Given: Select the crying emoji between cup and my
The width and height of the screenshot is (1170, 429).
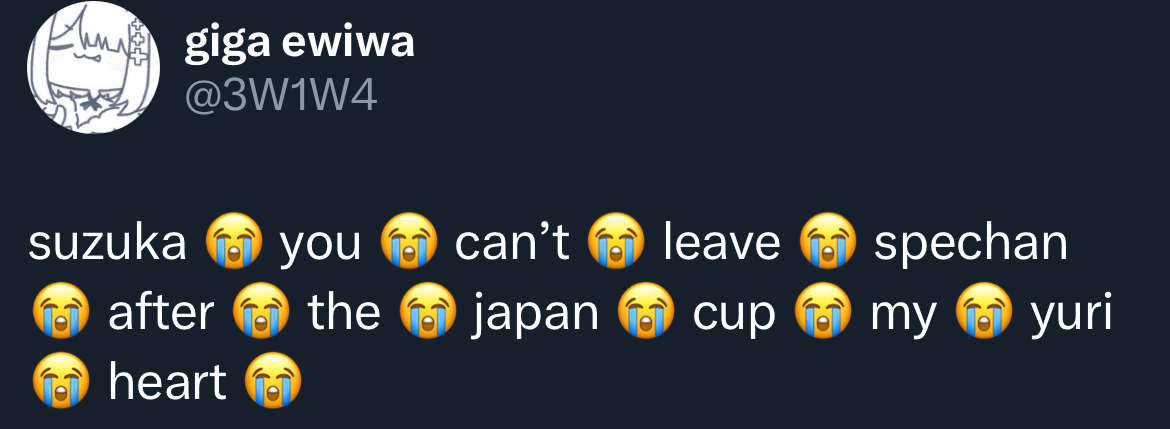Looking at the screenshot, I should tap(822, 312).
